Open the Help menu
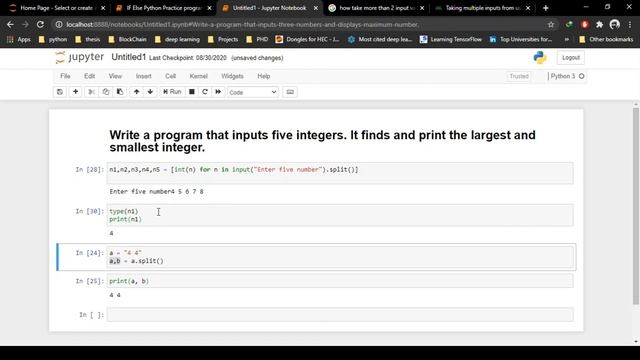This screenshot has height=360, width=640. tap(264, 76)
